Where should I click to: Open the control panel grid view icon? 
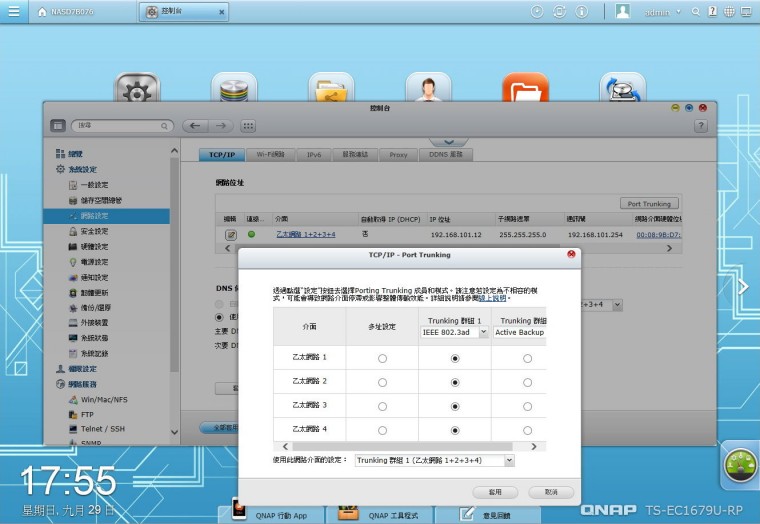tap(248, 126)
